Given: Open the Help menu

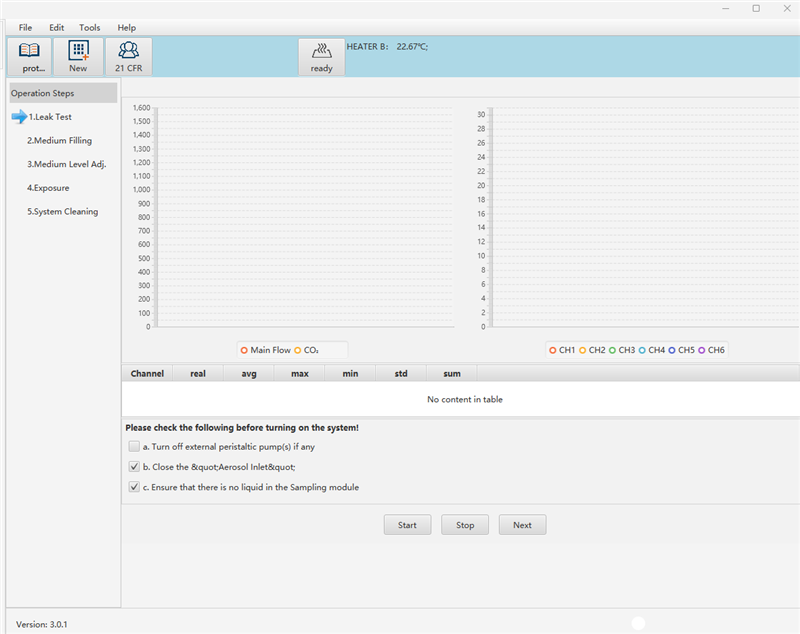Looking at the screenshot, I should (x=127, y=27).
